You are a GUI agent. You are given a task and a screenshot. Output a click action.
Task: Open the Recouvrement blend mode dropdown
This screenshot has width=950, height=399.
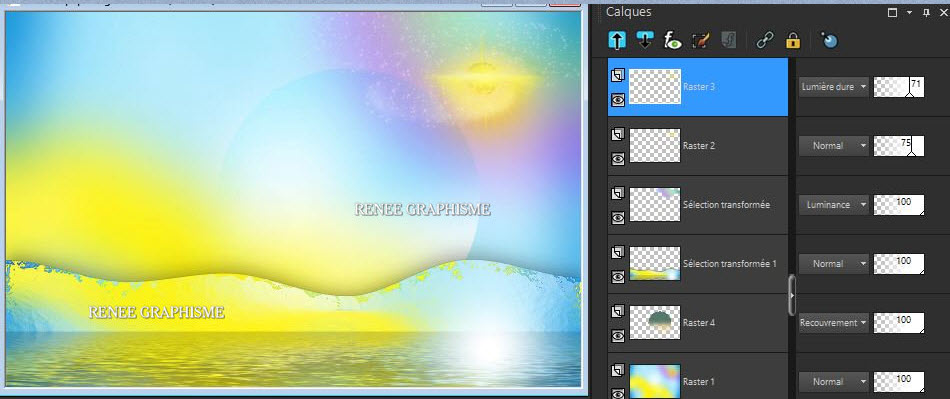(x=833, y=323)
